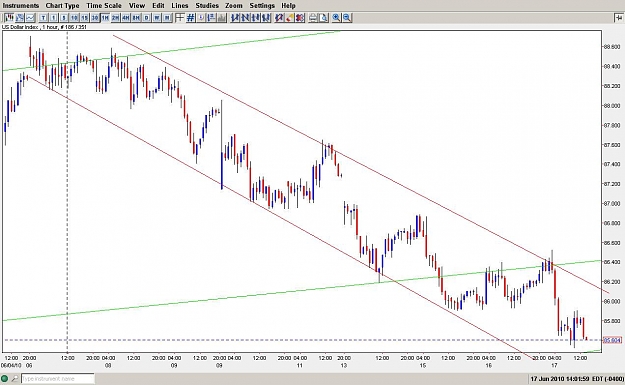Switch to 5 minute time scale

64,18
